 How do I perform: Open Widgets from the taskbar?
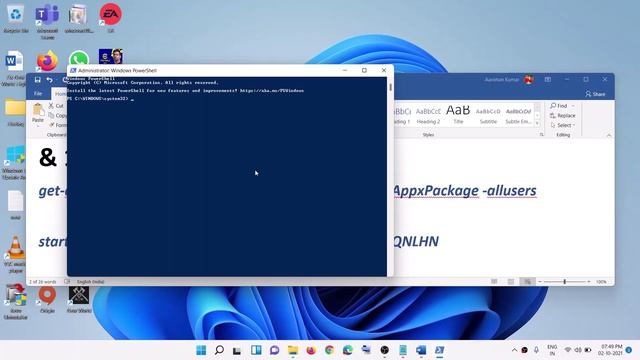pos(256,350)
